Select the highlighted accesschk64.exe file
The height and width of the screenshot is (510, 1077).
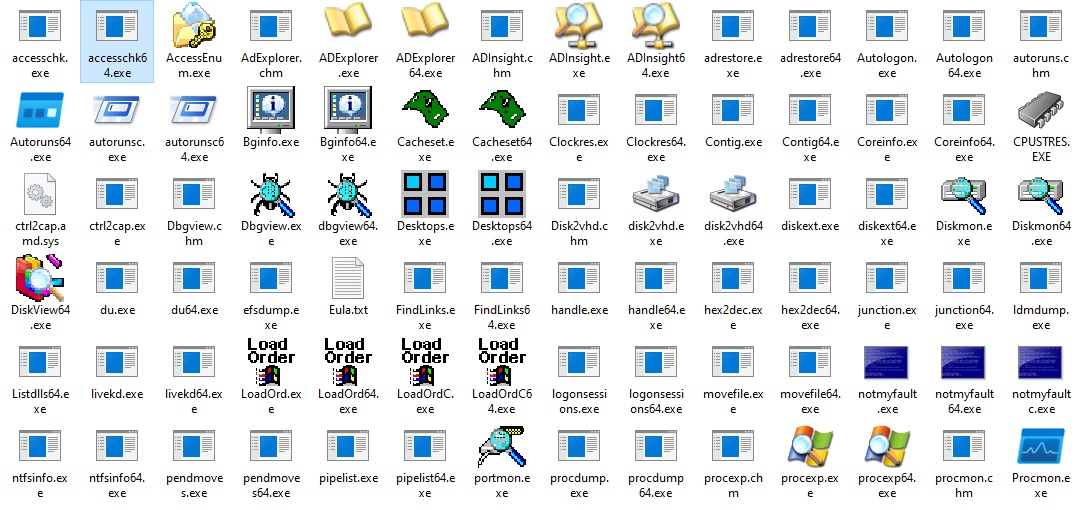point(117,41)
